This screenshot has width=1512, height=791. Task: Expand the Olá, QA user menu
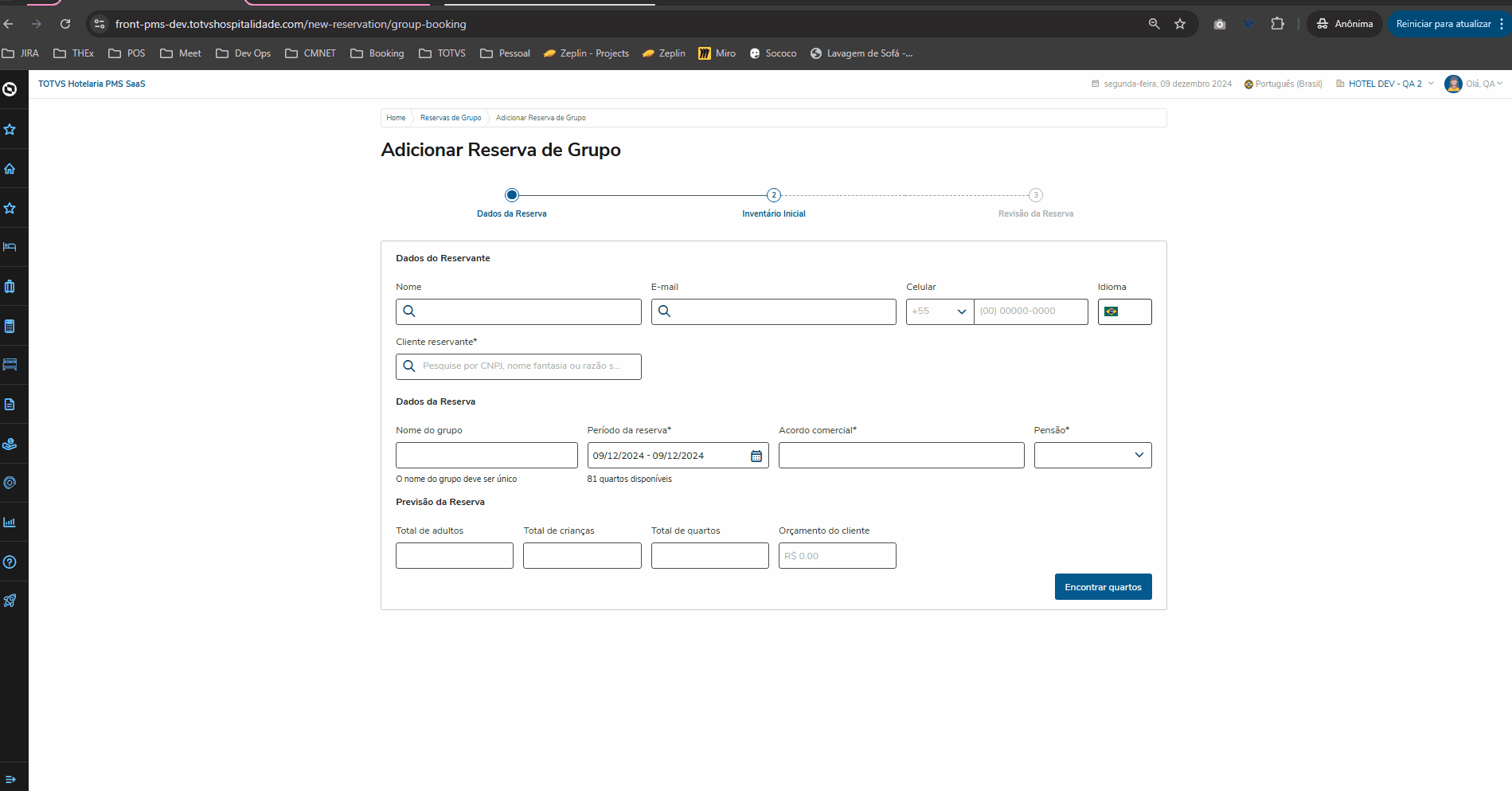point(1474,84)
